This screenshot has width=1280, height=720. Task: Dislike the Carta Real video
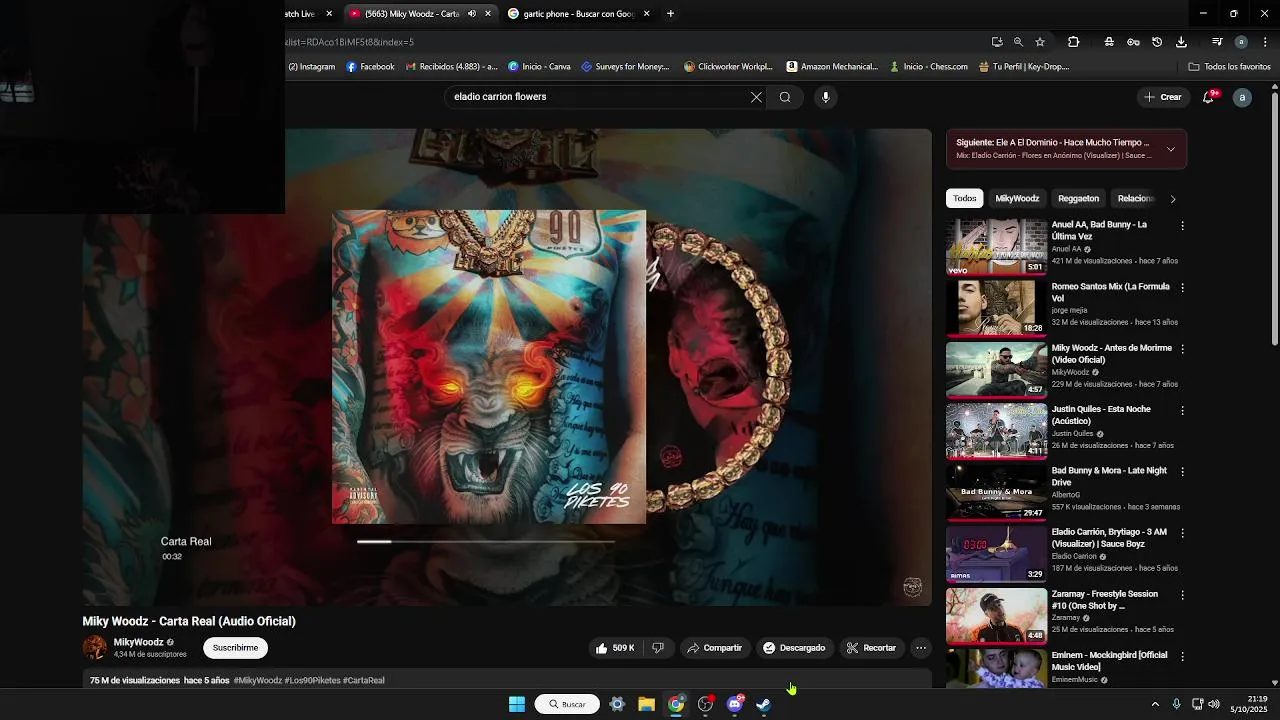tap(658, 648)
